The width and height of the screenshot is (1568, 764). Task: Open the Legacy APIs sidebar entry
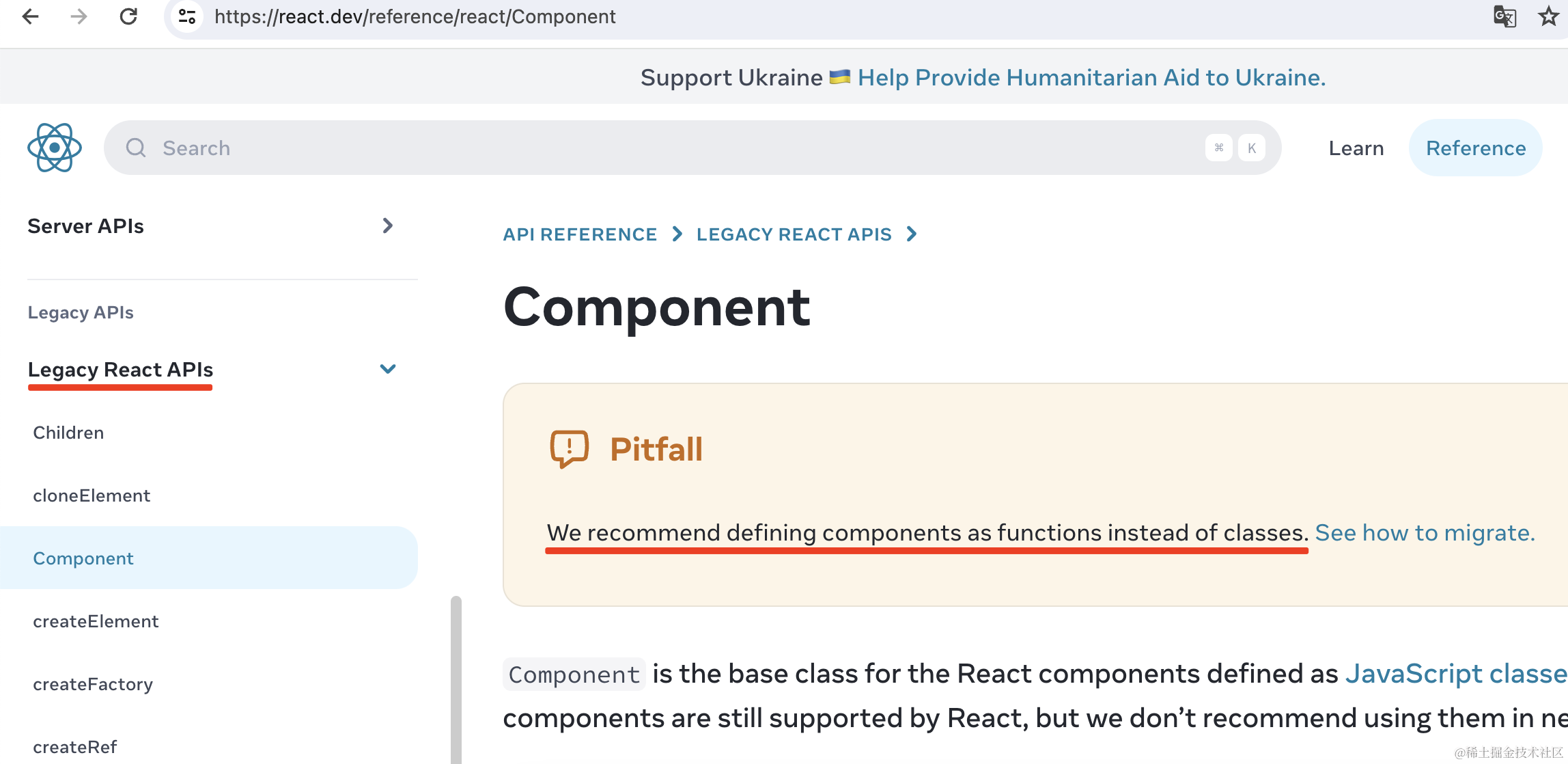[81, 312]
